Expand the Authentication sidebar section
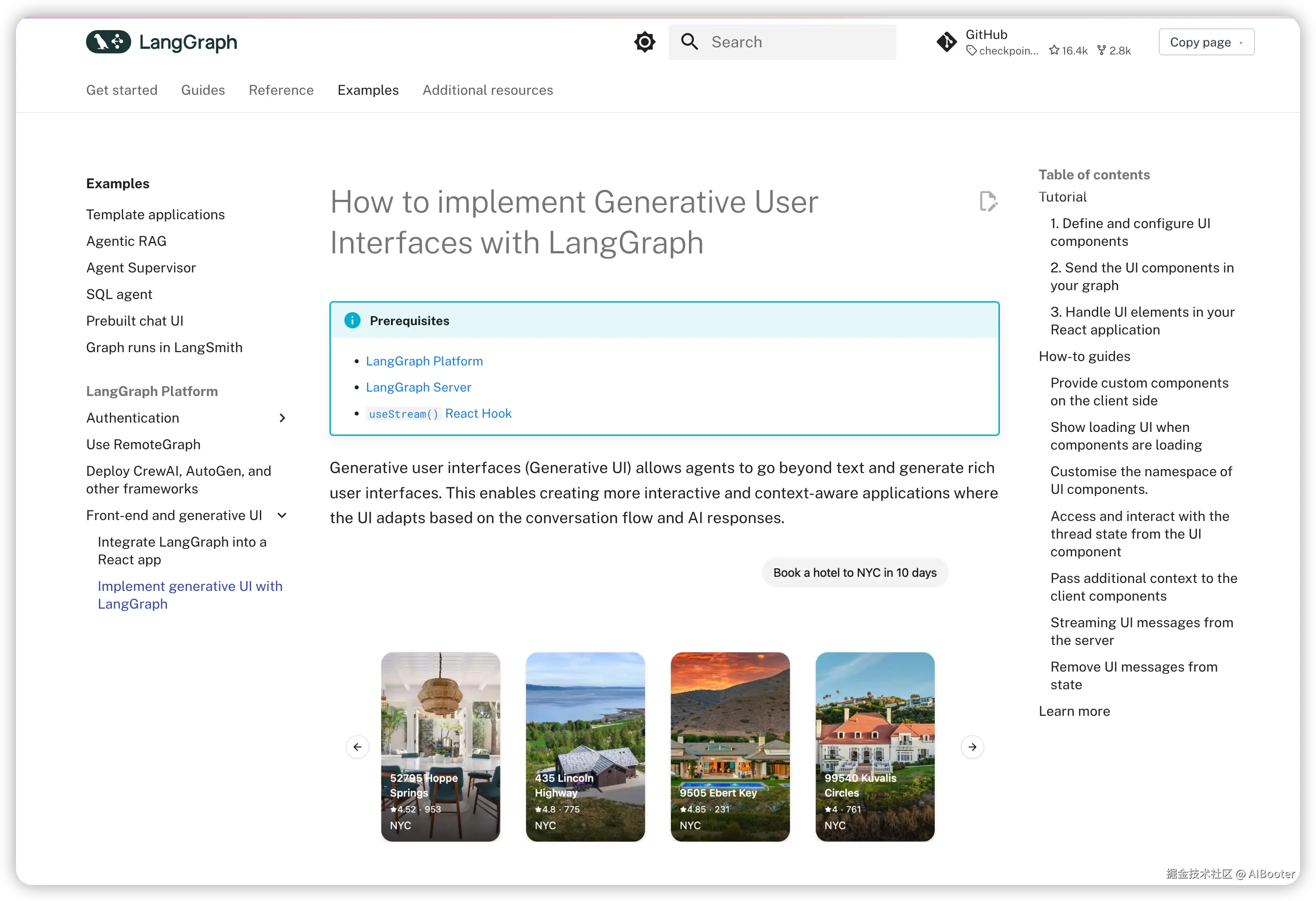This screenshot has height=901, width=1316. pos(282,418)
